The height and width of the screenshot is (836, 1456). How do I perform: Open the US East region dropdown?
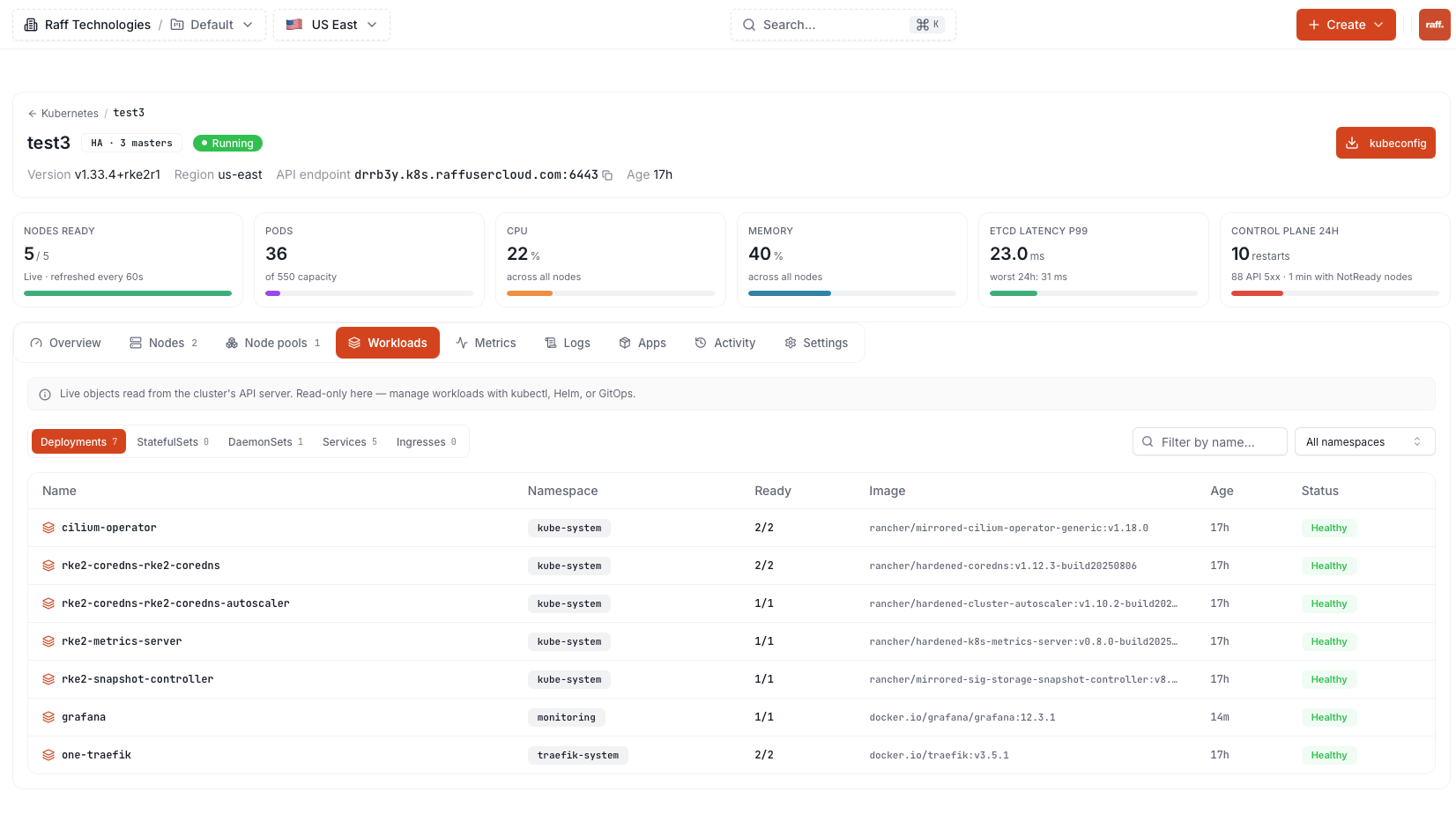[331, 25]
